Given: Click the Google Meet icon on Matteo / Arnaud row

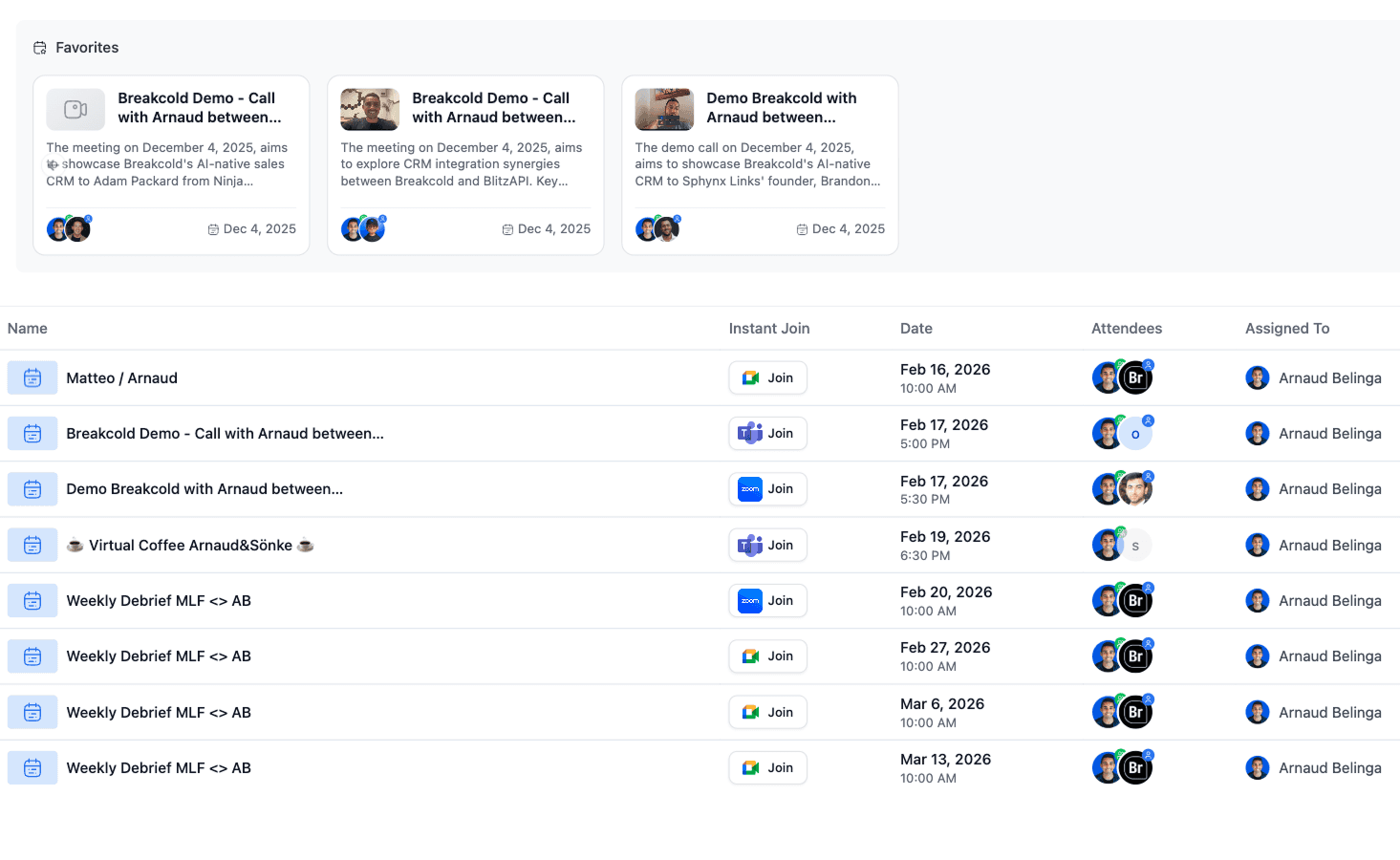Looking at the screenshot, I should click(749, 377).
